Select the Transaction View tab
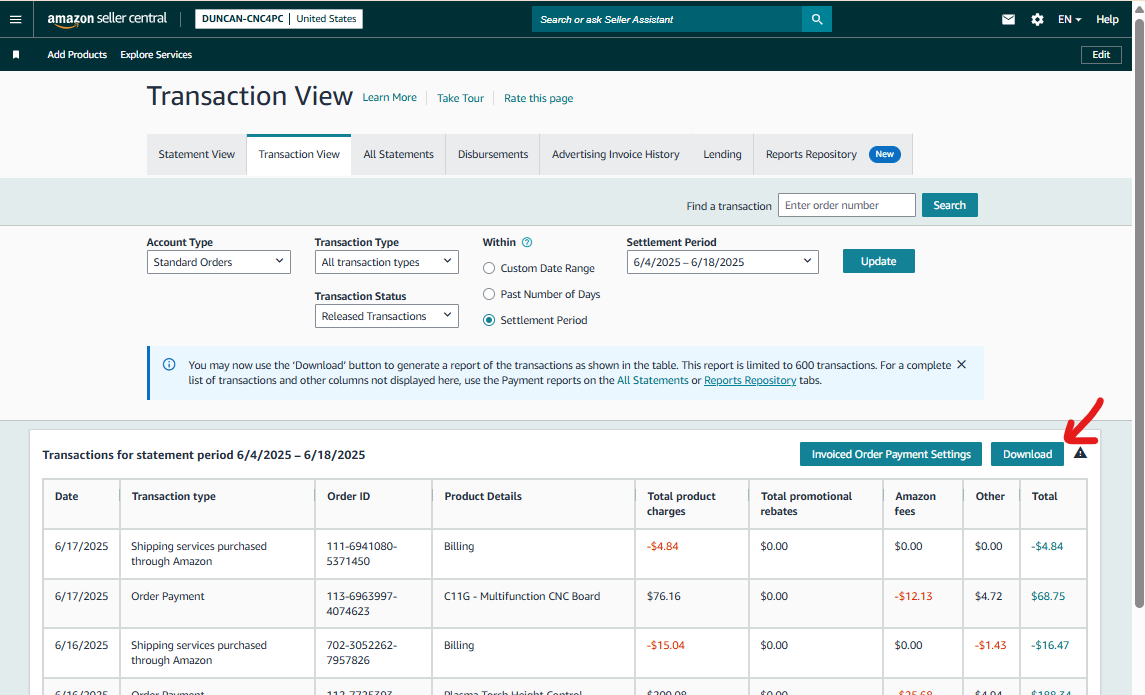This screenshot has height=695, width=1145. click(x=299, y=155)
